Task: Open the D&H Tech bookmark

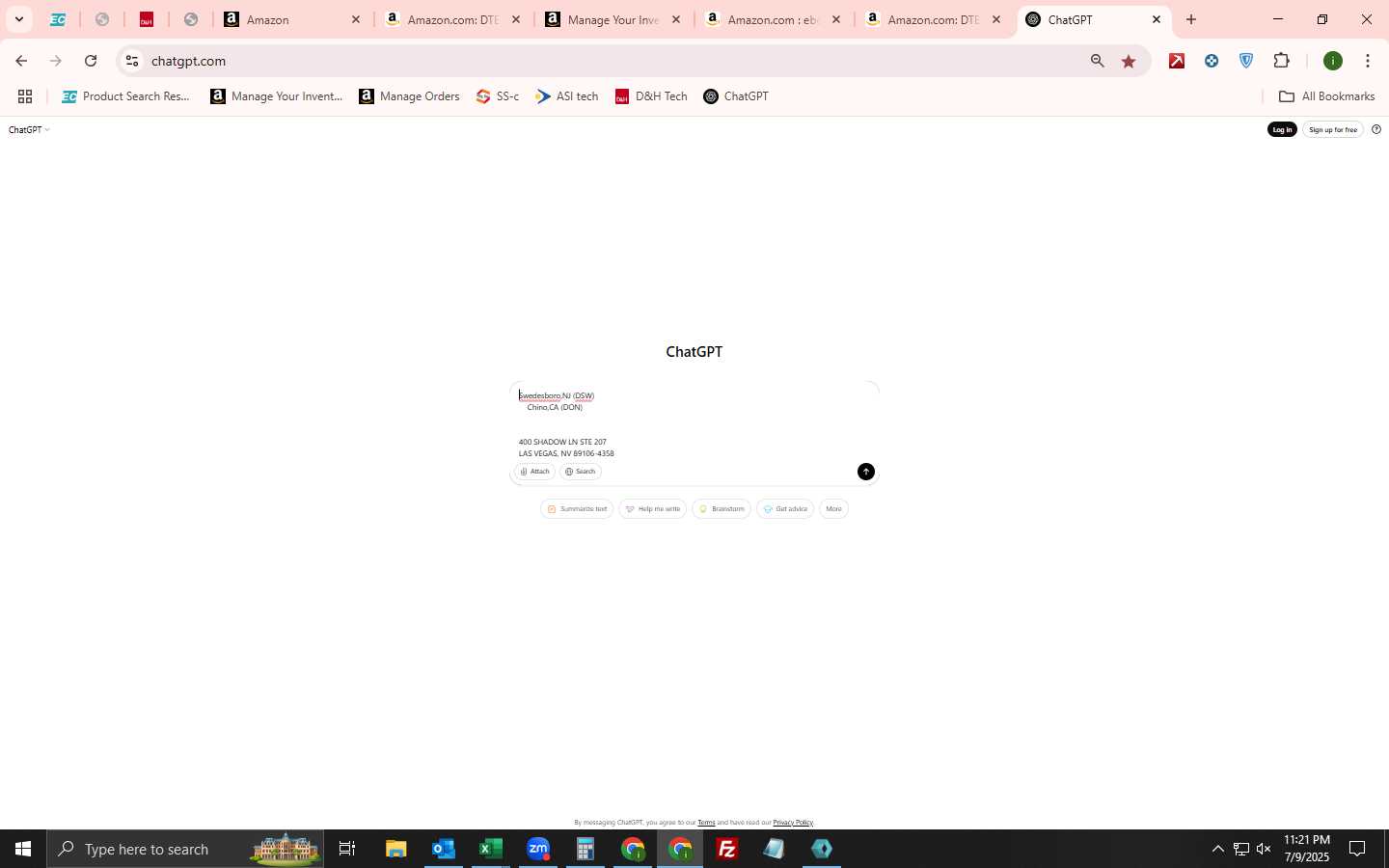Action: point(651,96)
